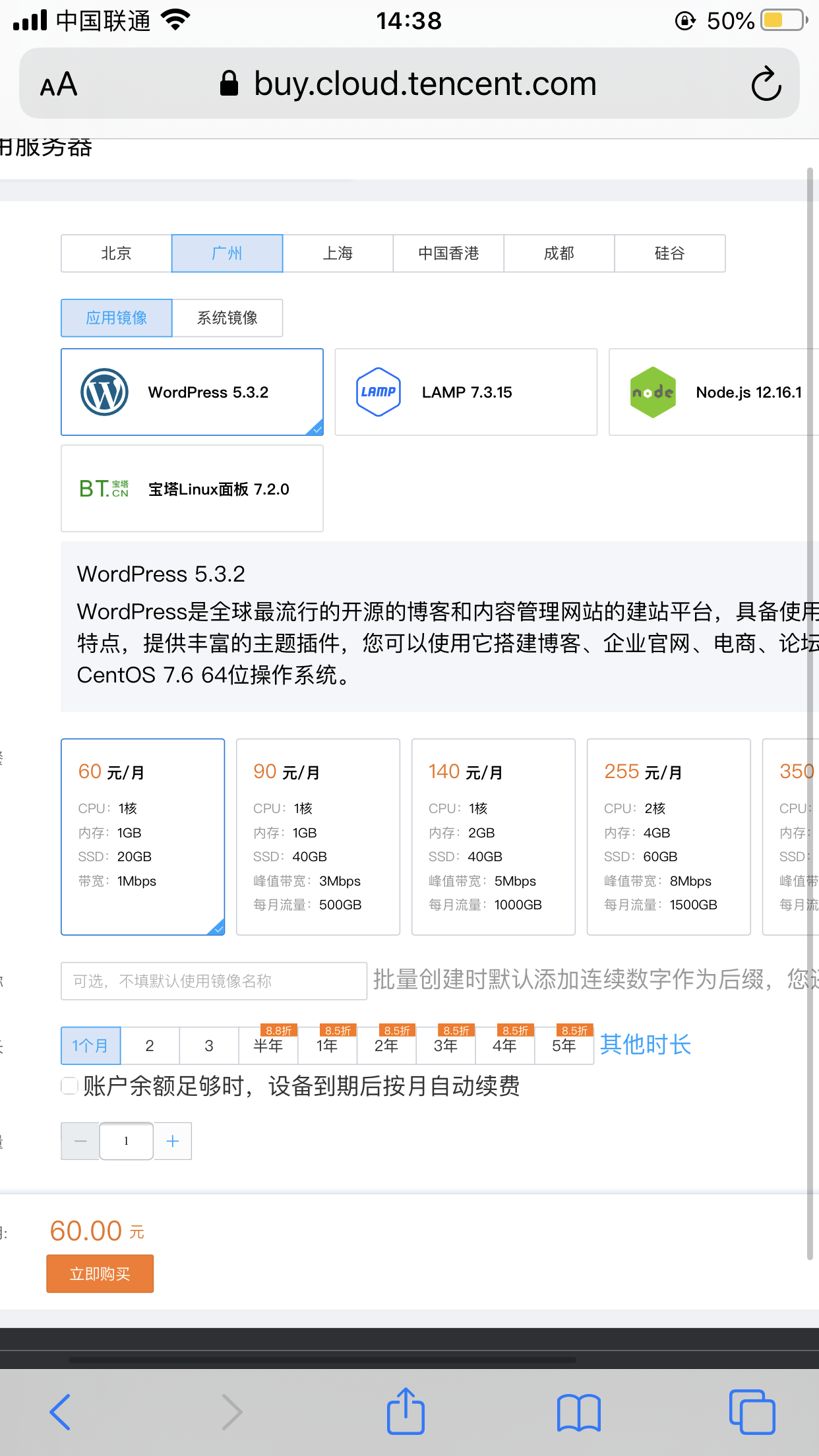This screenshot has height=1456, width=819.
Task: Tap the buy.cloud.tencent.com address bar
Action: (x=409, y=83)
